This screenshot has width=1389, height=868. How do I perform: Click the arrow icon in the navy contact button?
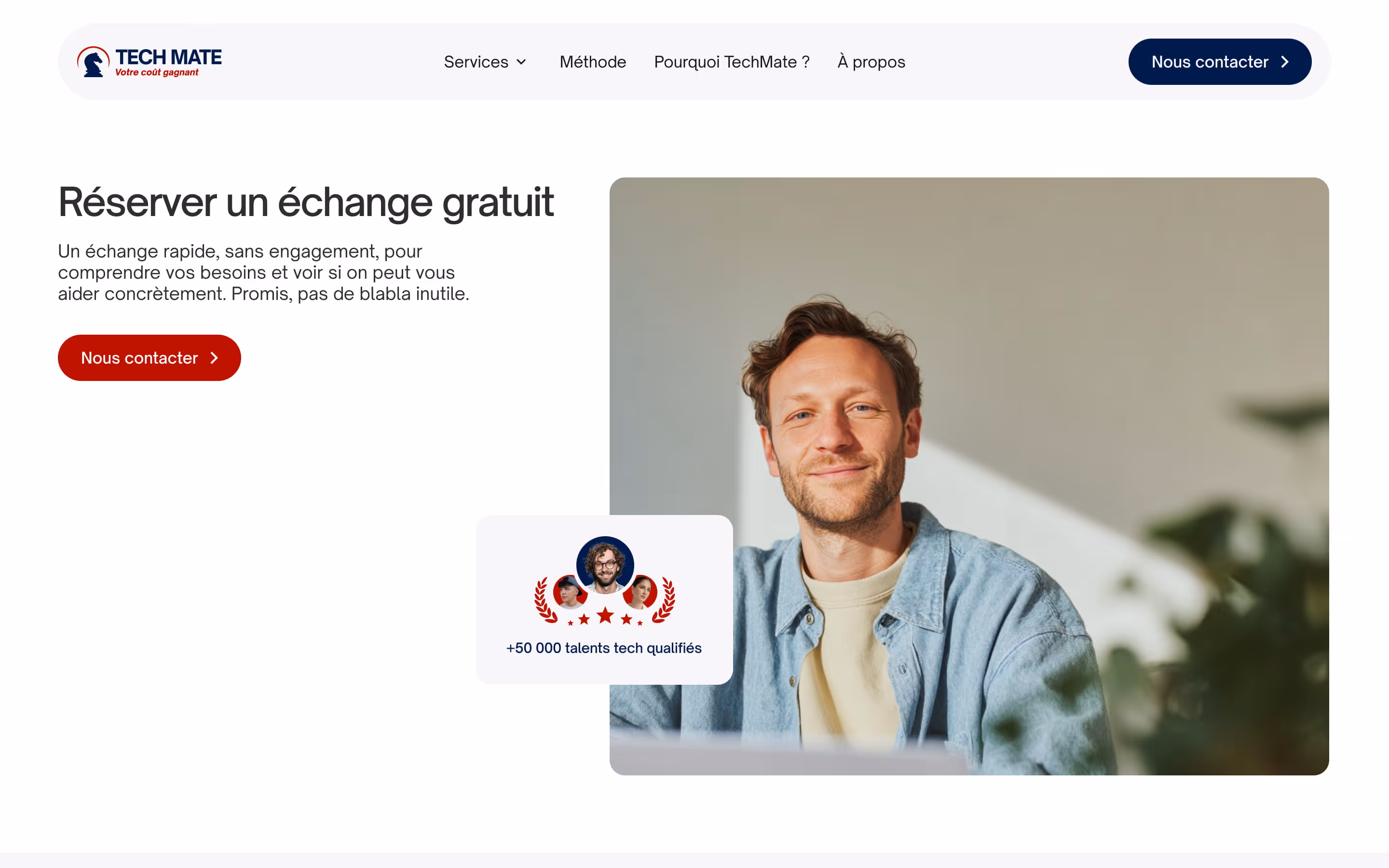[1285, 62]
